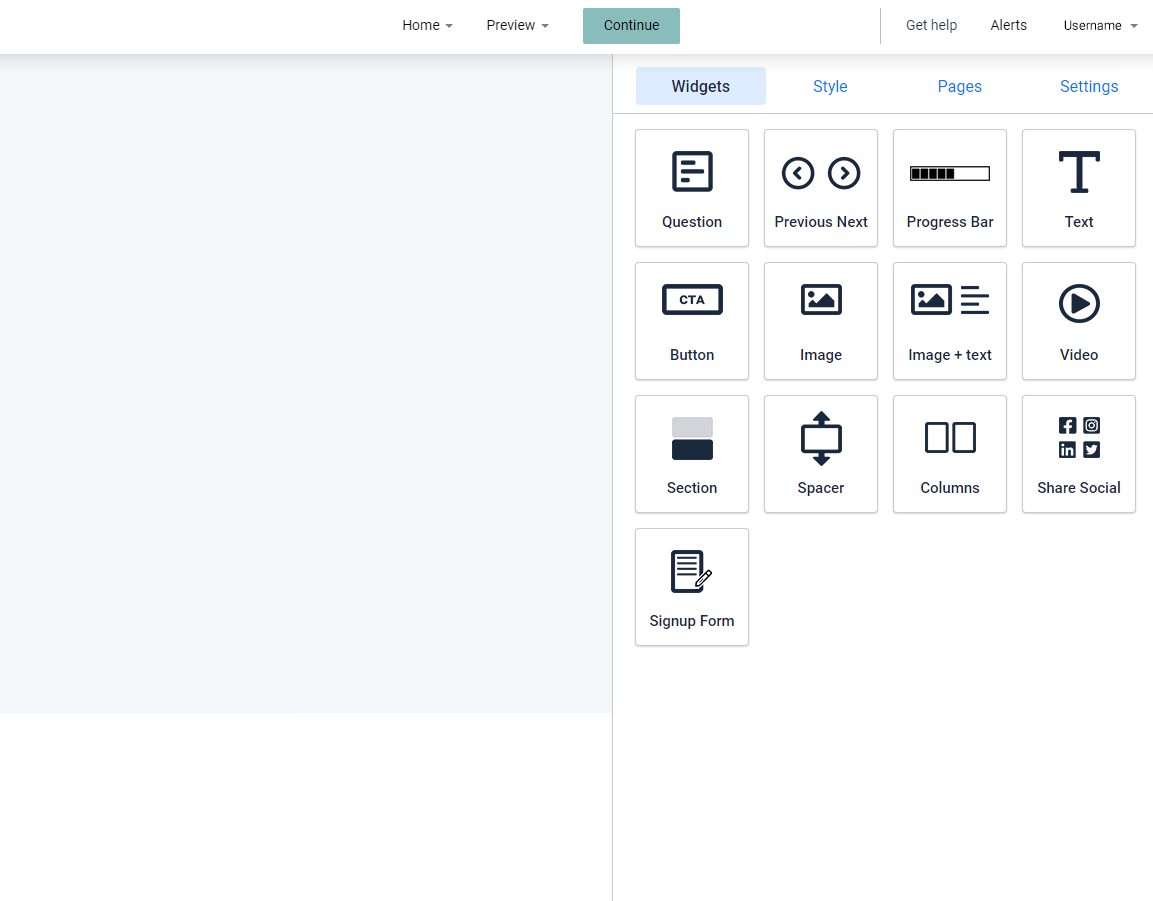Open the Pages tab

(x=960, y=86)
